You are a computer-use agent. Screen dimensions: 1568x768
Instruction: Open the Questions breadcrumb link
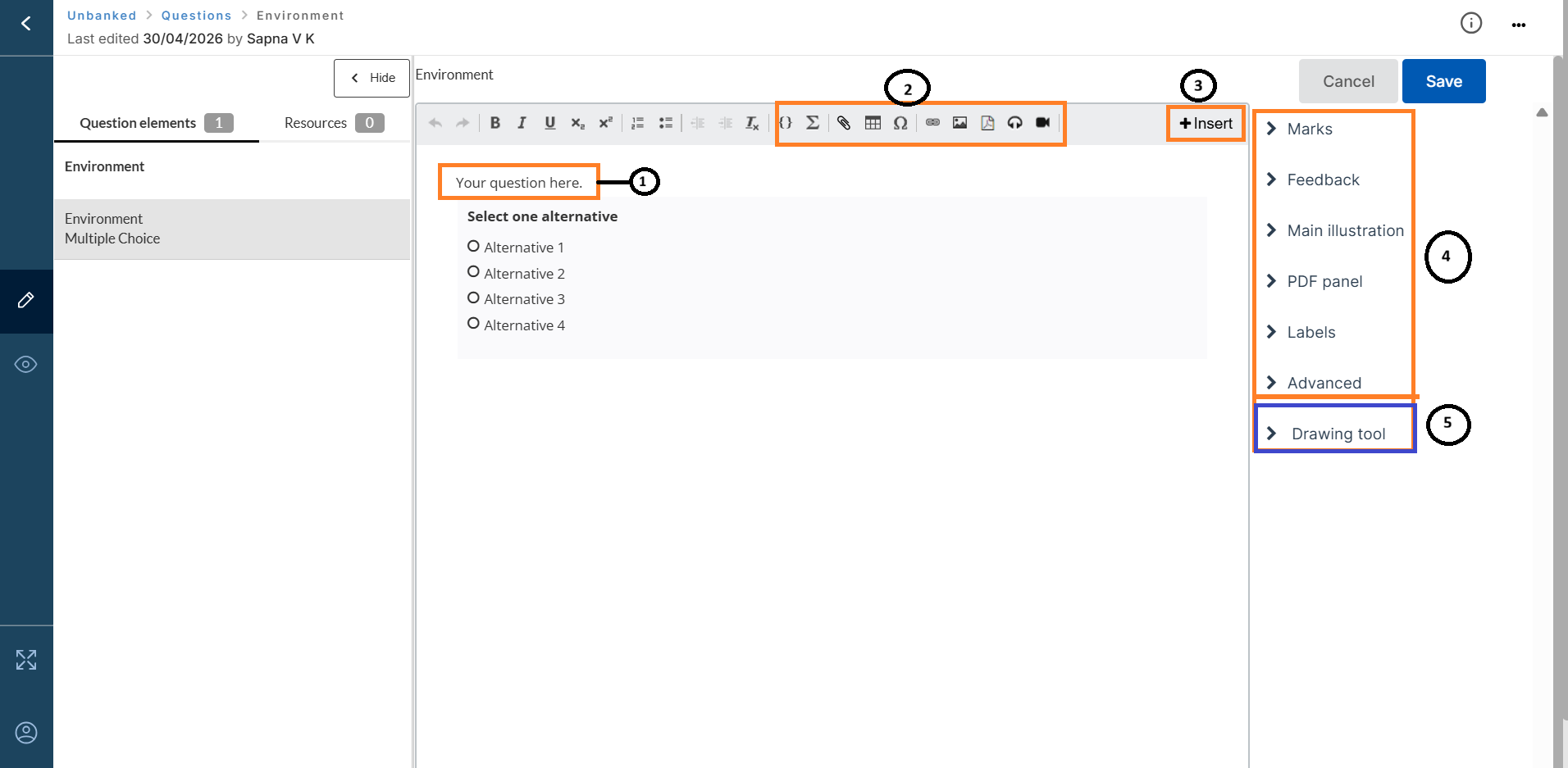(197, 16)
